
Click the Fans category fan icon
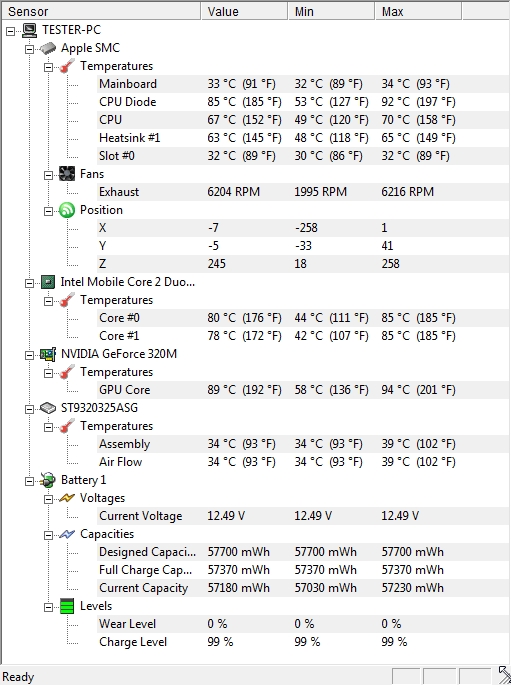(x=67, y=174)
